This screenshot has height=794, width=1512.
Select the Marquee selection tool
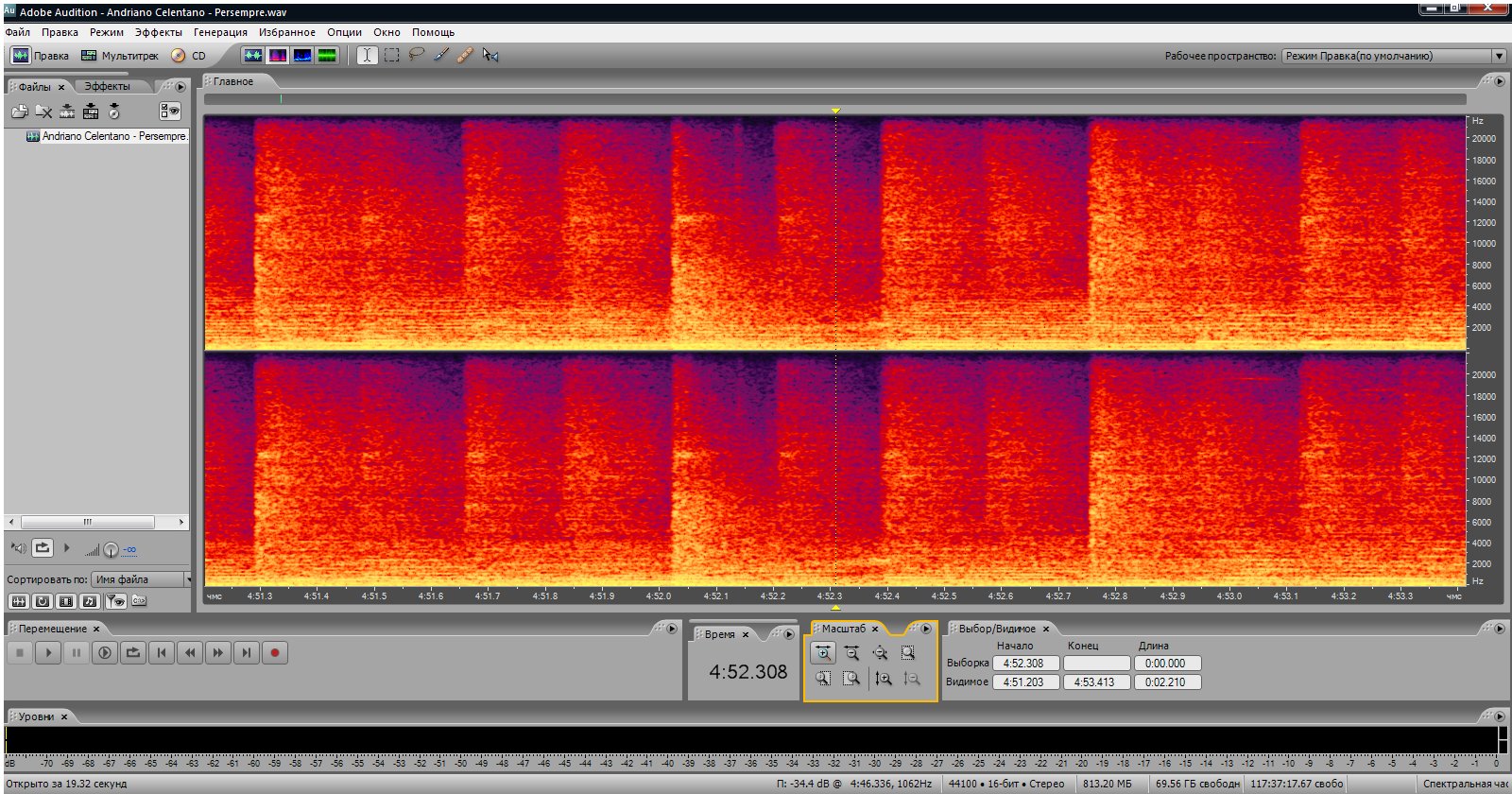391,55
